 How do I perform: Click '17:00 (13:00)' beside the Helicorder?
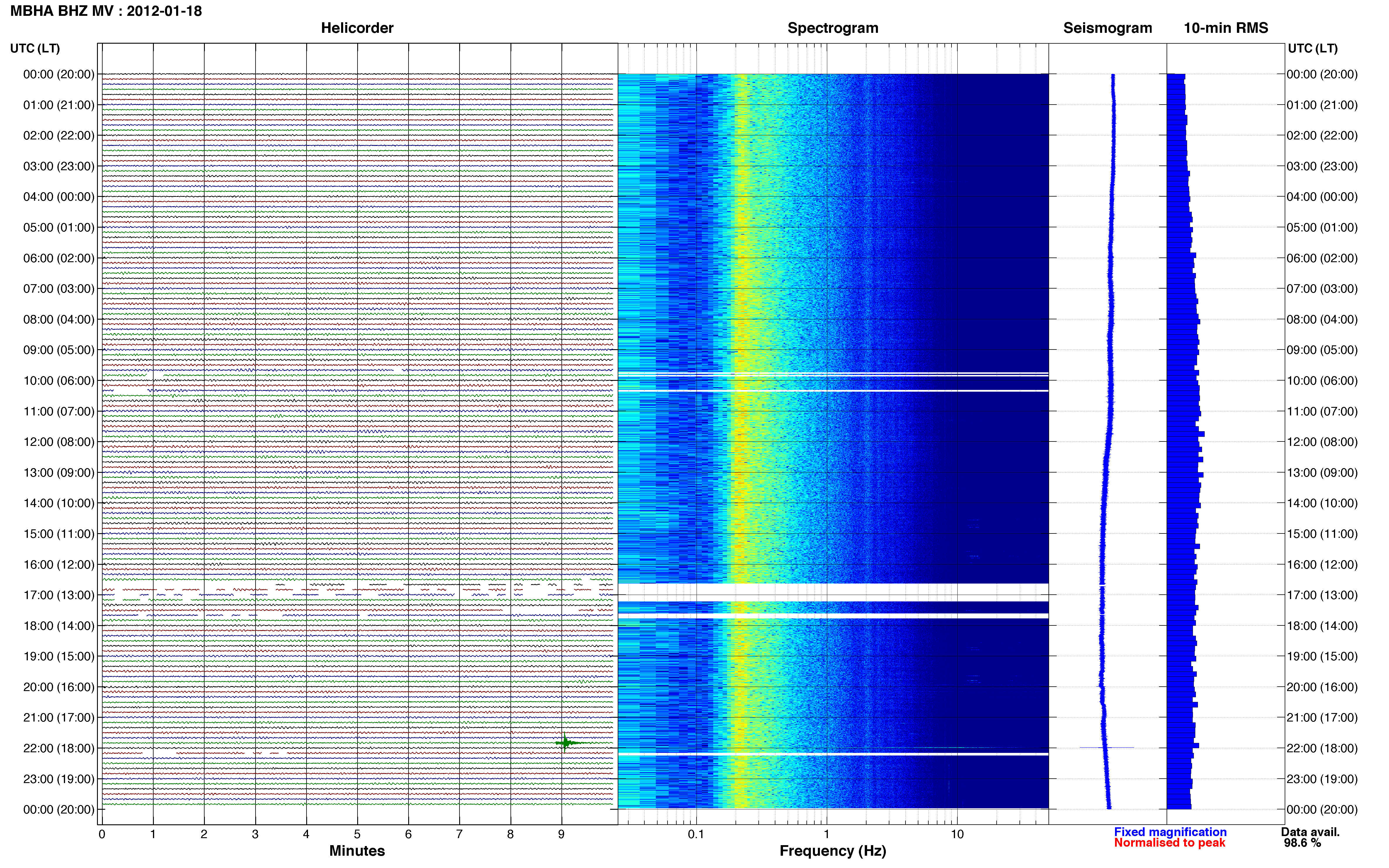[59, 595]
